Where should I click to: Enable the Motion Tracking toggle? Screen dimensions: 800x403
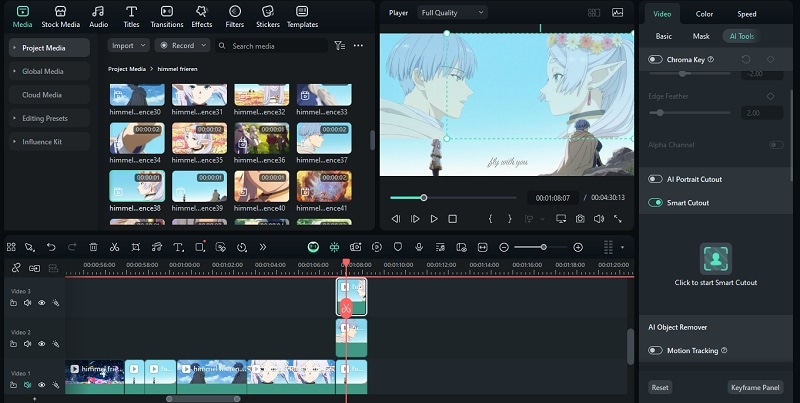(655, 350)
